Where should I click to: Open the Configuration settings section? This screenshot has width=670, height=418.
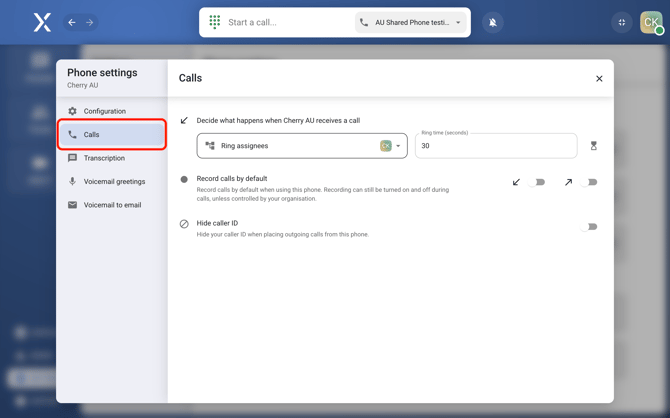tap(112, 111)
